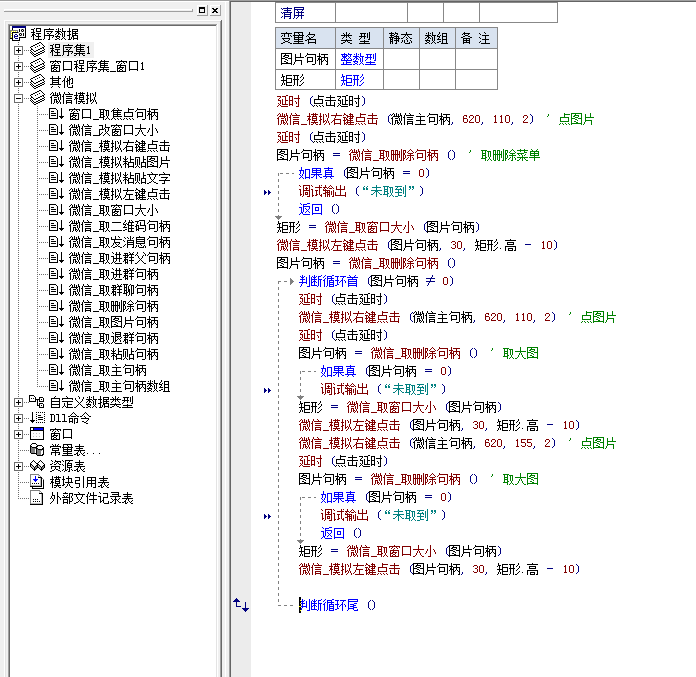Screen dimensions: 696x677
Task: Expand the 窗口 tree node
Action: tap(18, 434)
